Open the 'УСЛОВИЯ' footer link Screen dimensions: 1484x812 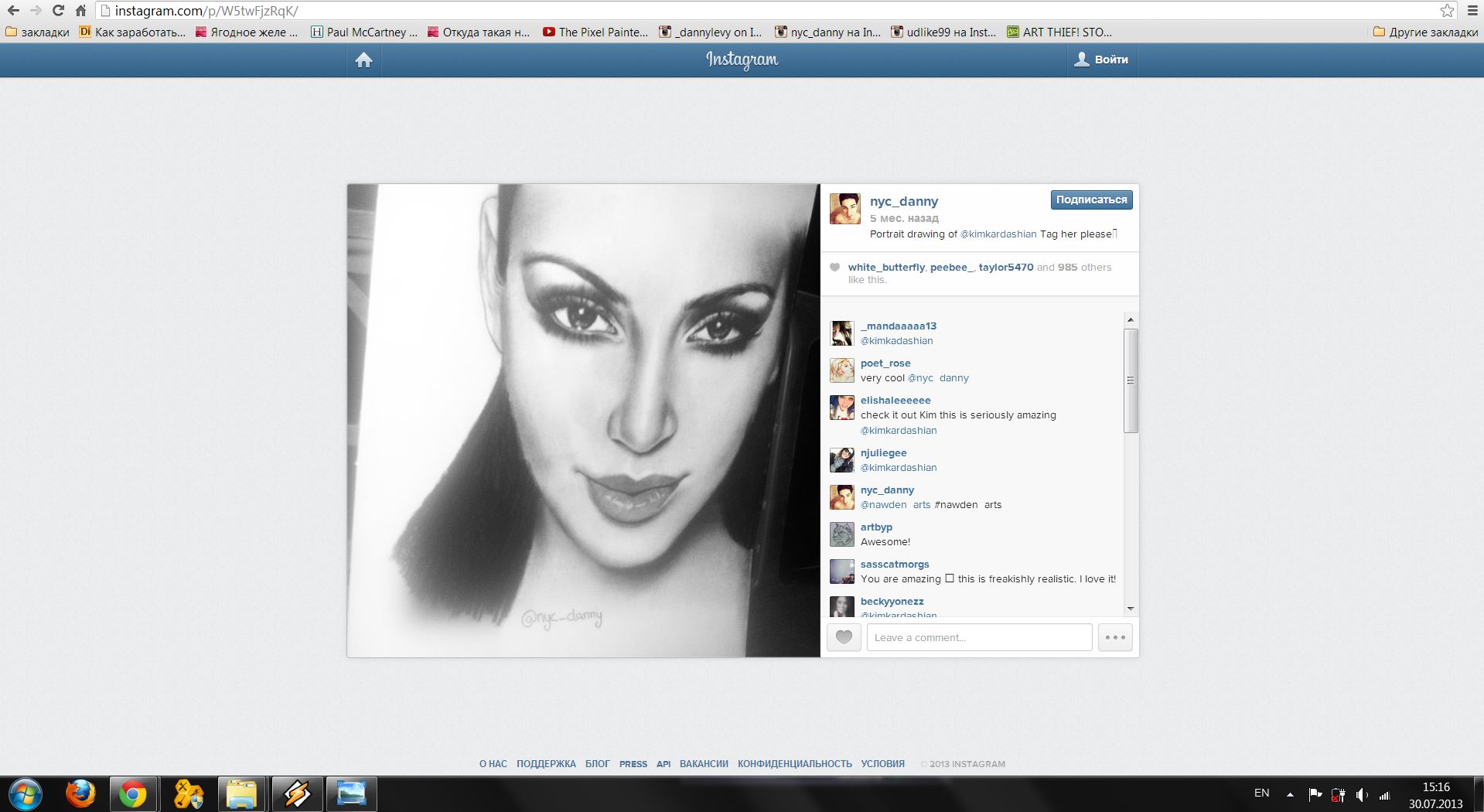pyautogui.click(x=883, y=764)
